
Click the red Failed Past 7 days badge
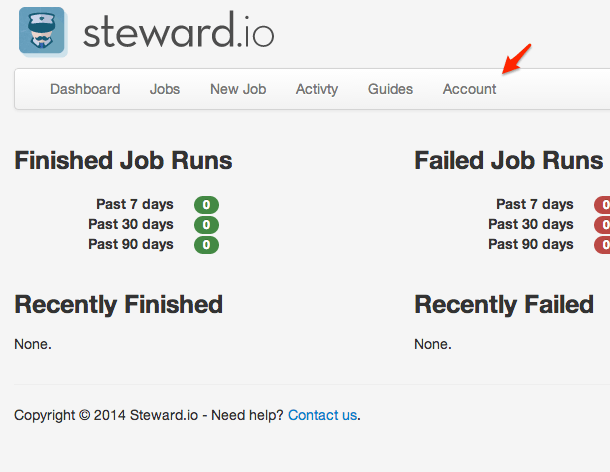[x=603, y=205]
